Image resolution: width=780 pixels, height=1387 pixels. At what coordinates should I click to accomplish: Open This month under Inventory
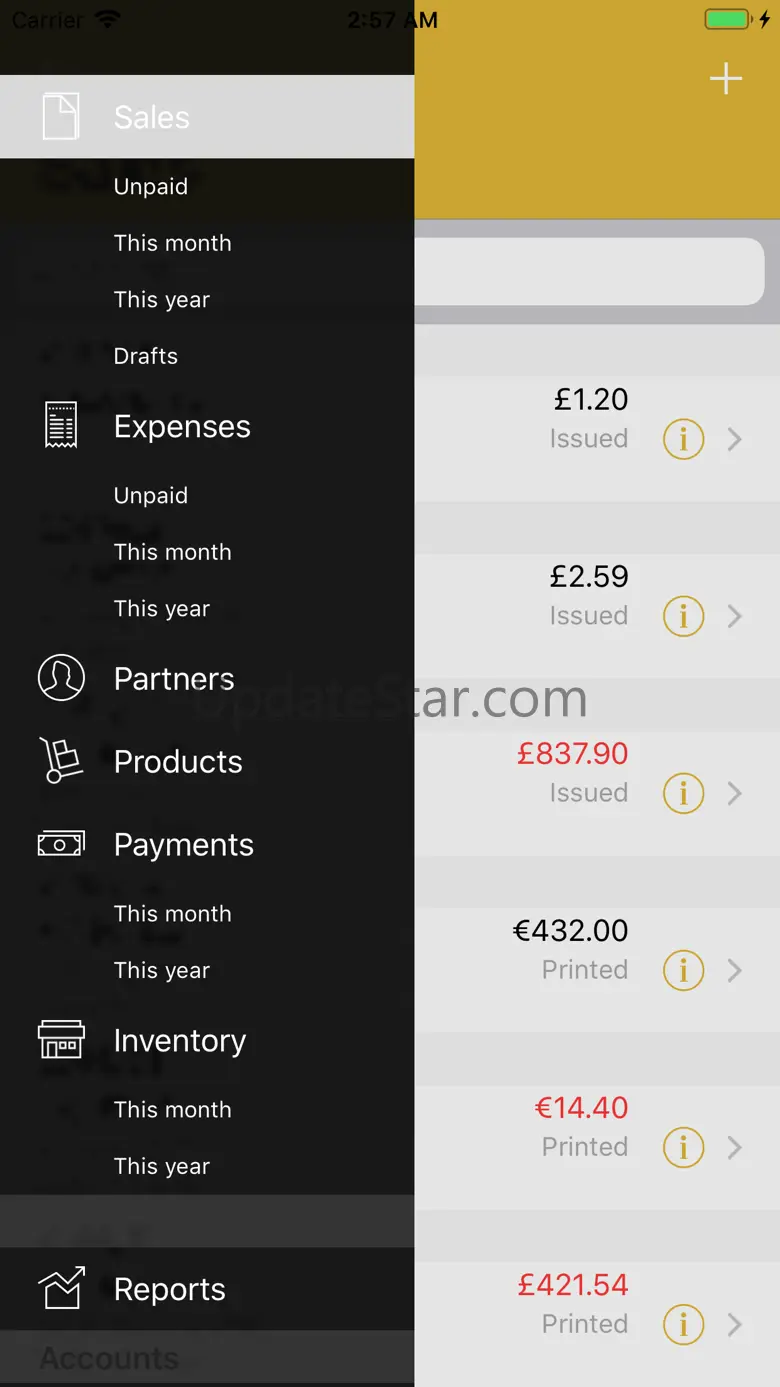coord(172,1109)
